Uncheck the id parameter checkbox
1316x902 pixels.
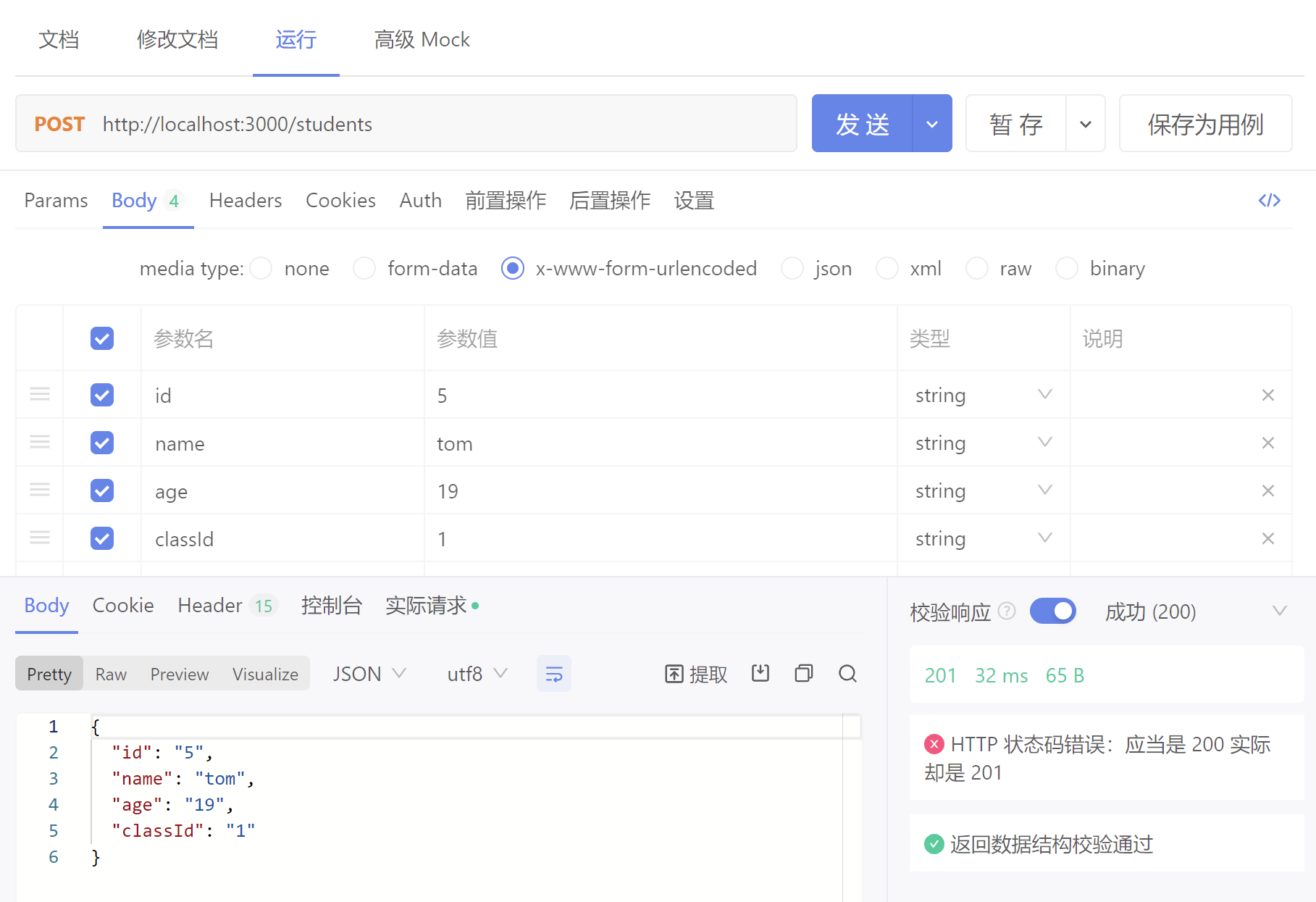[x=102, y=395]
